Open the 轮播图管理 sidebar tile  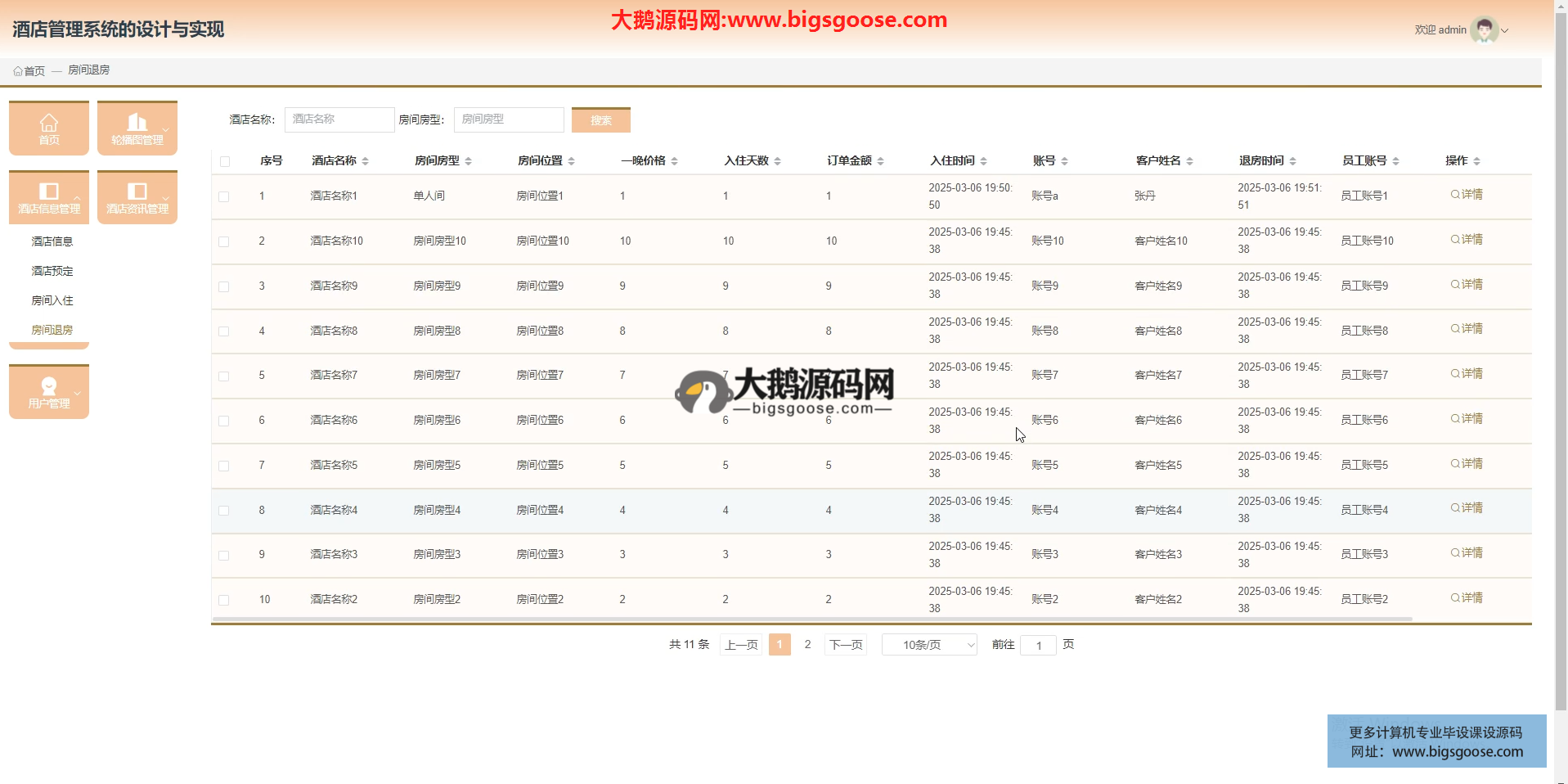(x=137, y=128)
